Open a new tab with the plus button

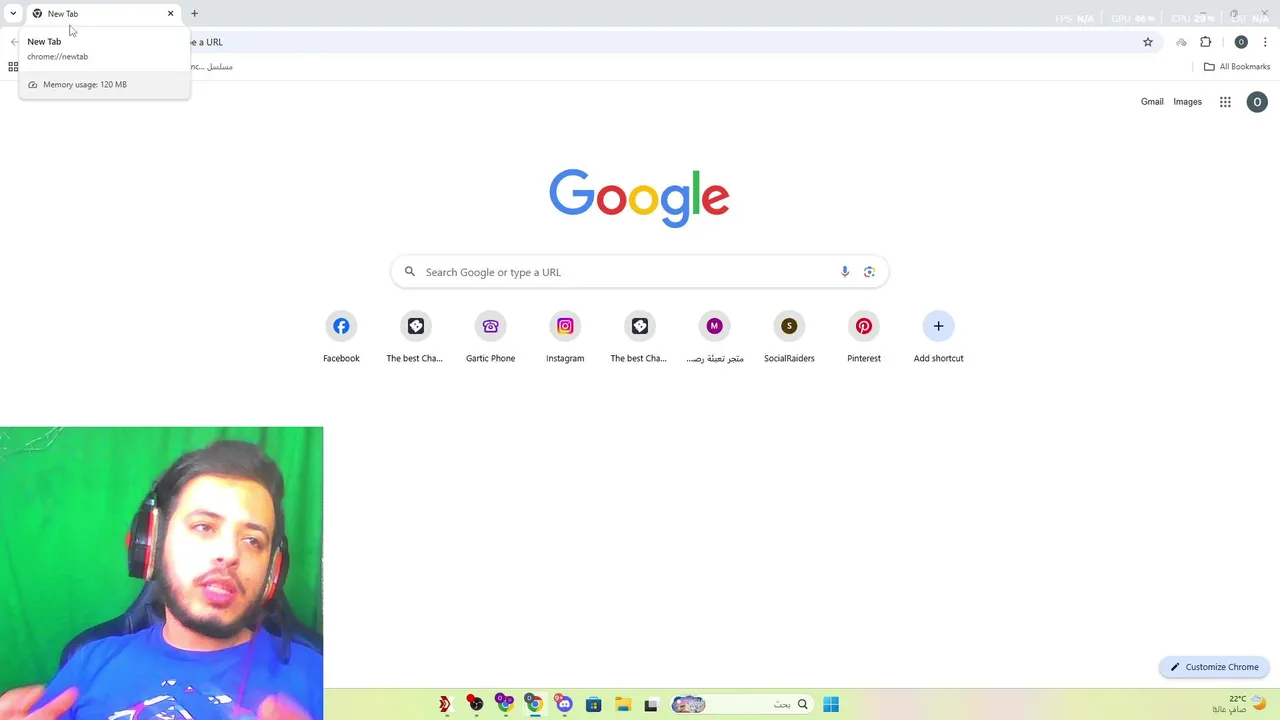[x=194, y=13]
